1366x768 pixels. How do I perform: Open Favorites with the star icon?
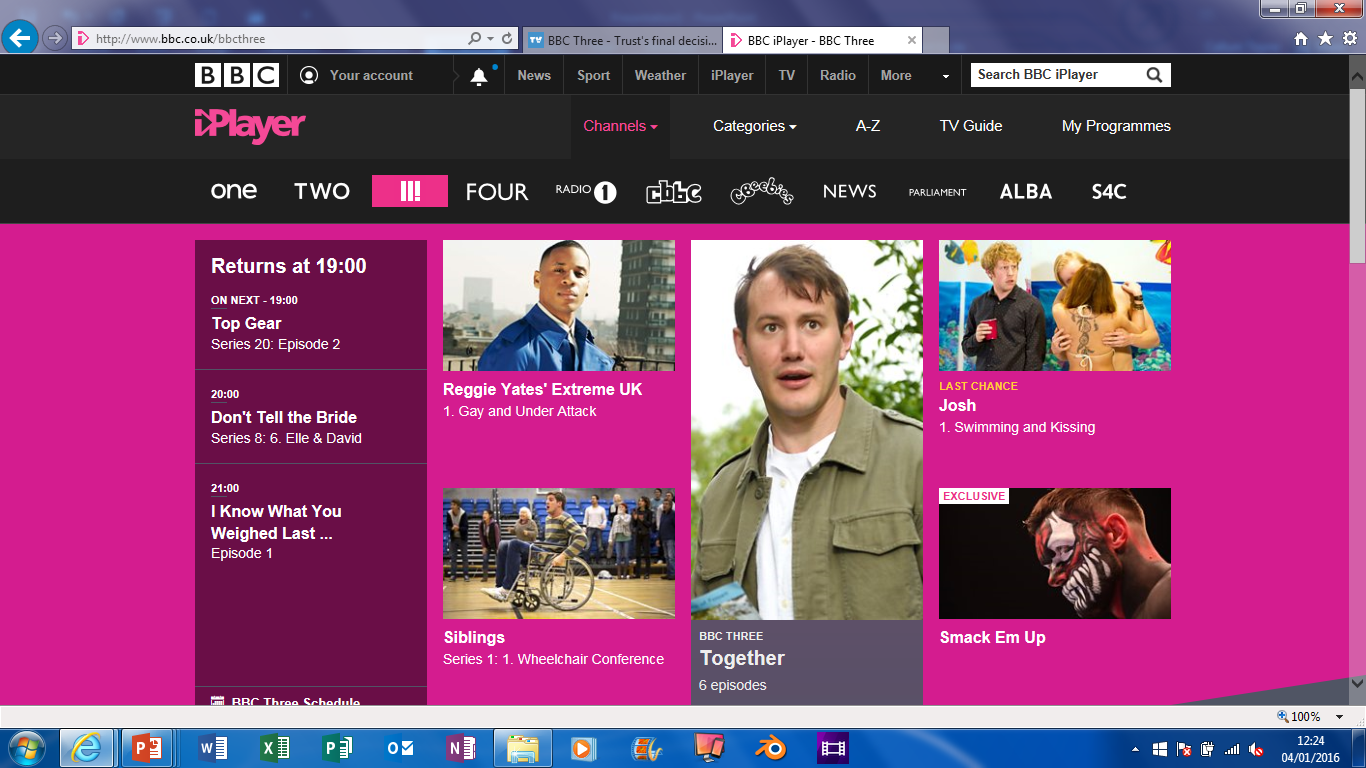click(1325, 39)
